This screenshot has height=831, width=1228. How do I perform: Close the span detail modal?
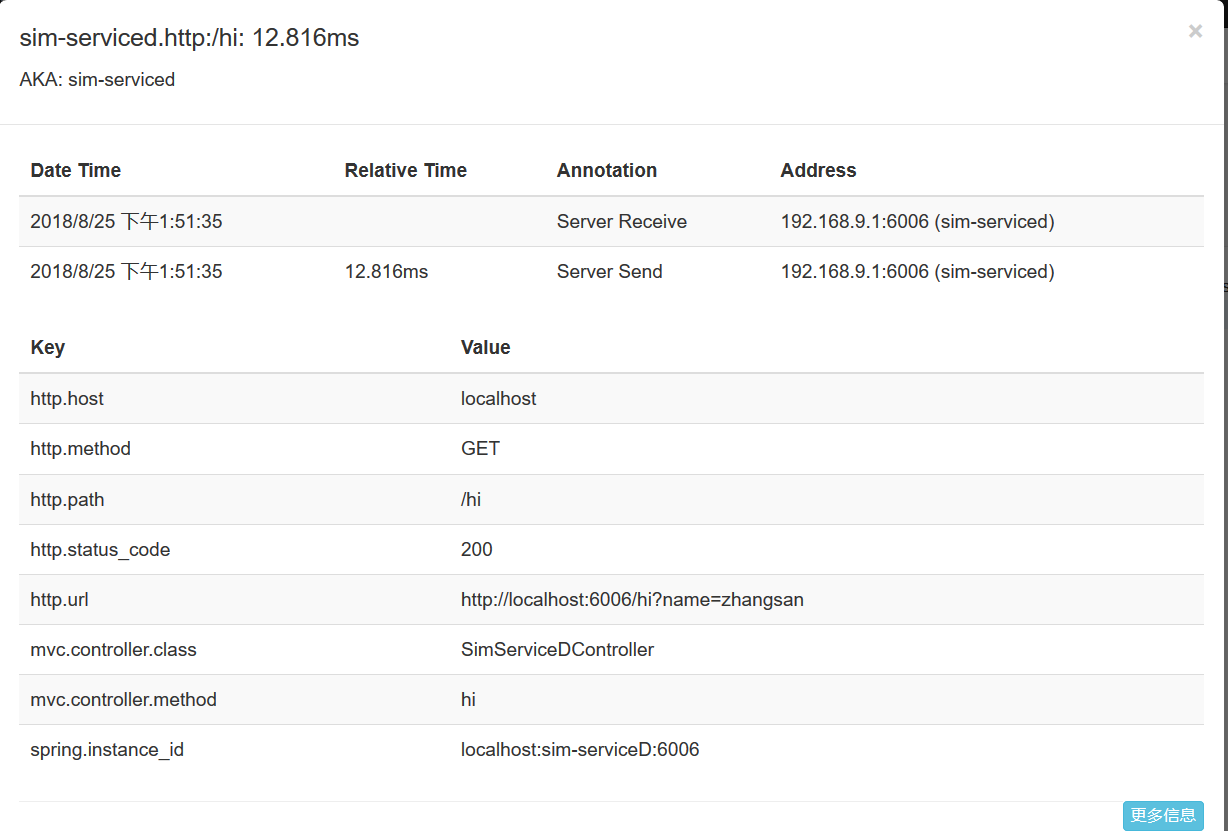point(1195,31)
